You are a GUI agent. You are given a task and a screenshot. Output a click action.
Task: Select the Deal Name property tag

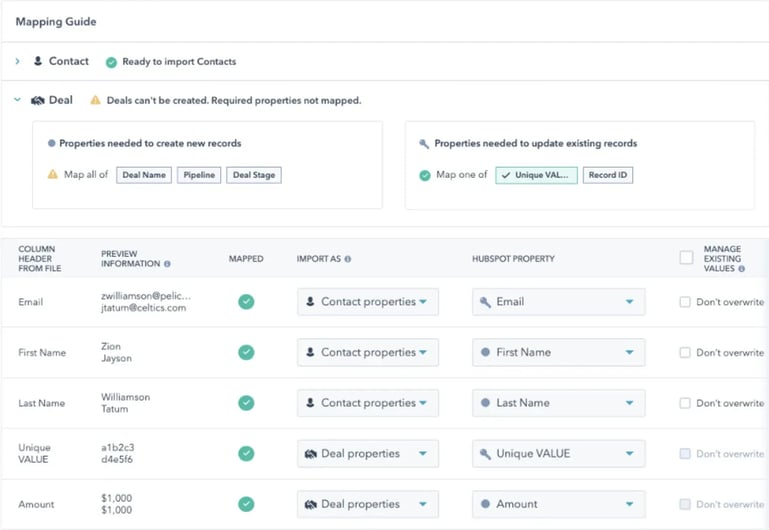(x=144, y=175)
